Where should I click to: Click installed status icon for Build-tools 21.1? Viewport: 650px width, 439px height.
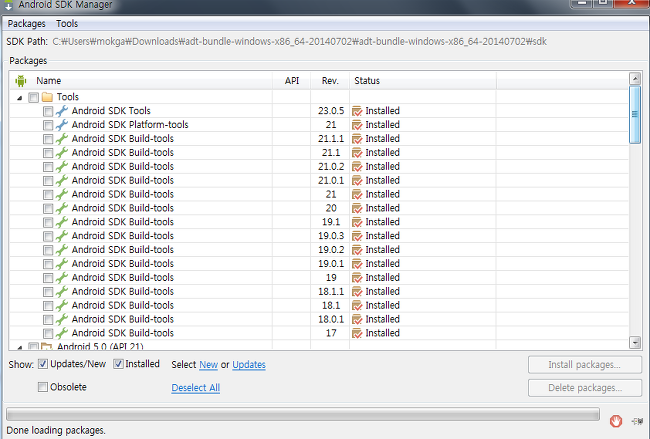click(357, 153)
